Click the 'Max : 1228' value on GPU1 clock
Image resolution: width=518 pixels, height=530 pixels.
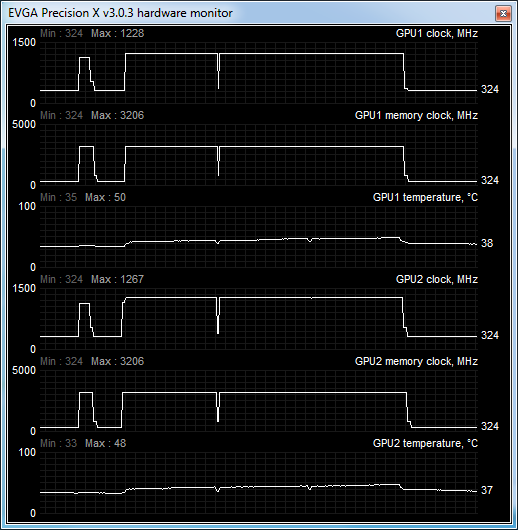[x=118, y=33]
